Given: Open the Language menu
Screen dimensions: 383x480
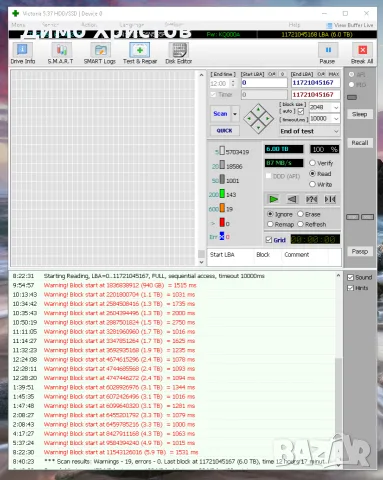Looking at the screenshot, I should pyautogui.click(x=132, y=25).
